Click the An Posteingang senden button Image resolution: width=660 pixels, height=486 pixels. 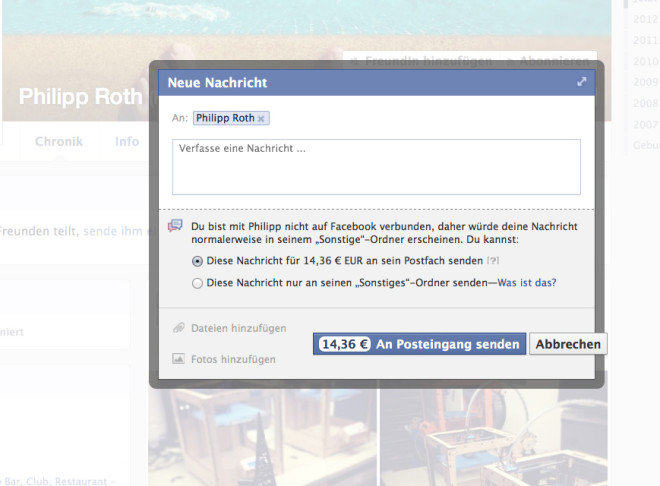(x=419, y=344)
